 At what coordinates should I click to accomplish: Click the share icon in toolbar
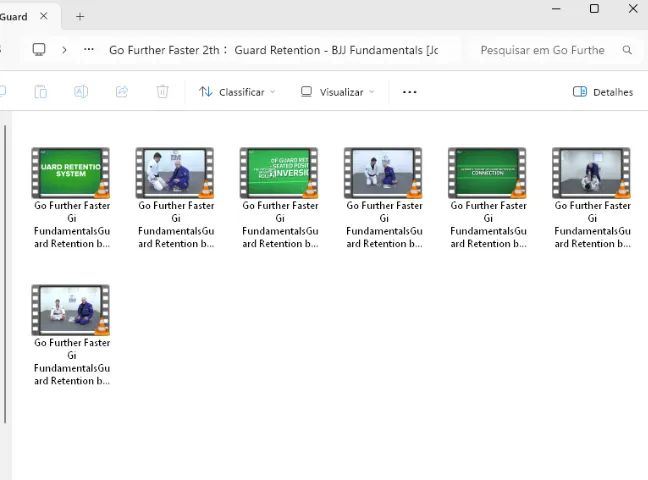pos(122,91)
